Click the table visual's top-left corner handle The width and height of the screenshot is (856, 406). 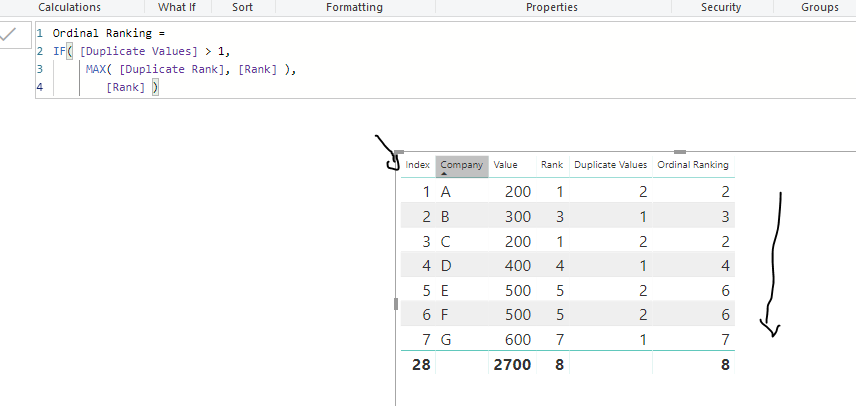tap(399, 152)
